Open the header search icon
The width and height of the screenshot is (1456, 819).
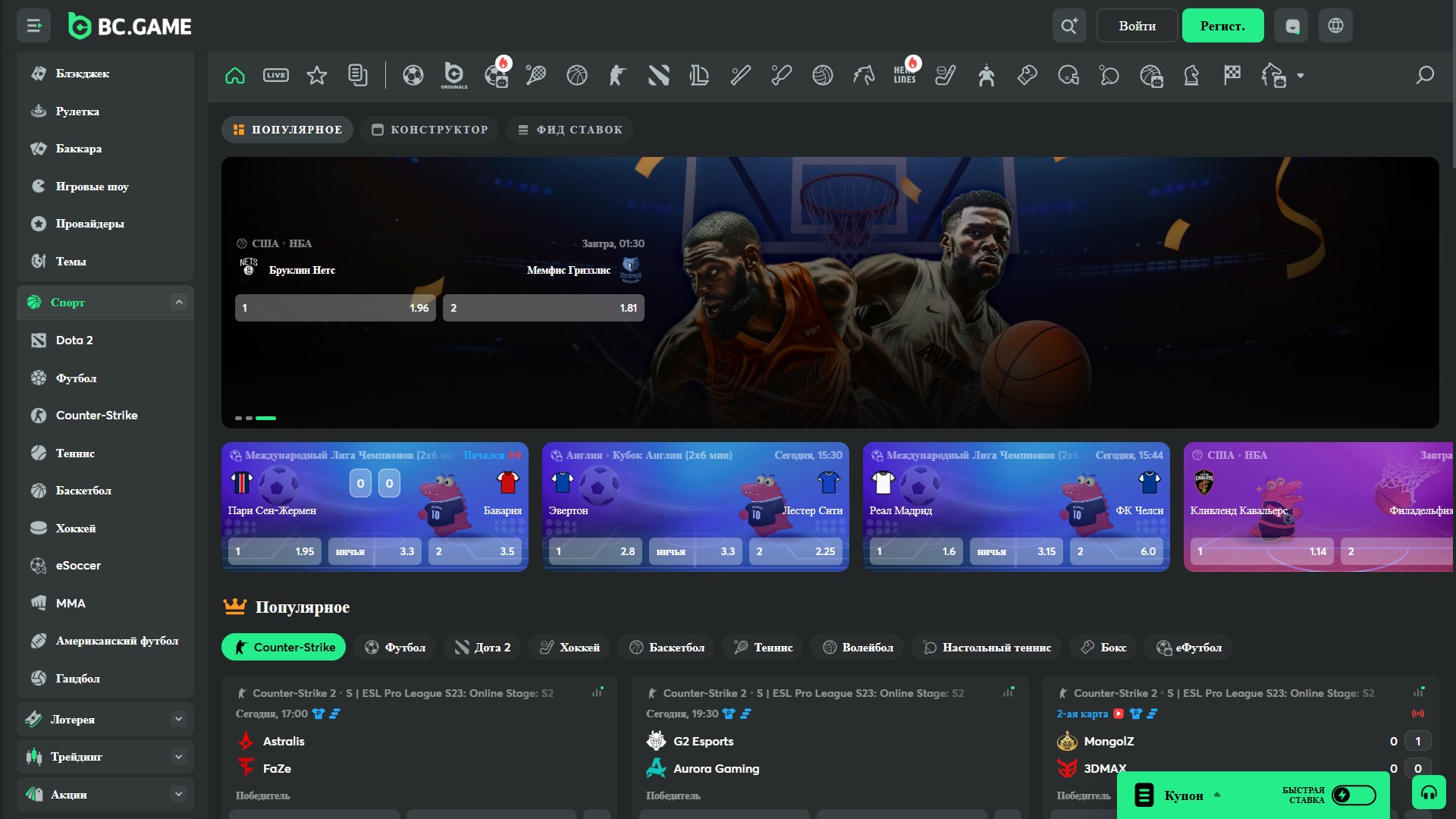click(1069, 26)
